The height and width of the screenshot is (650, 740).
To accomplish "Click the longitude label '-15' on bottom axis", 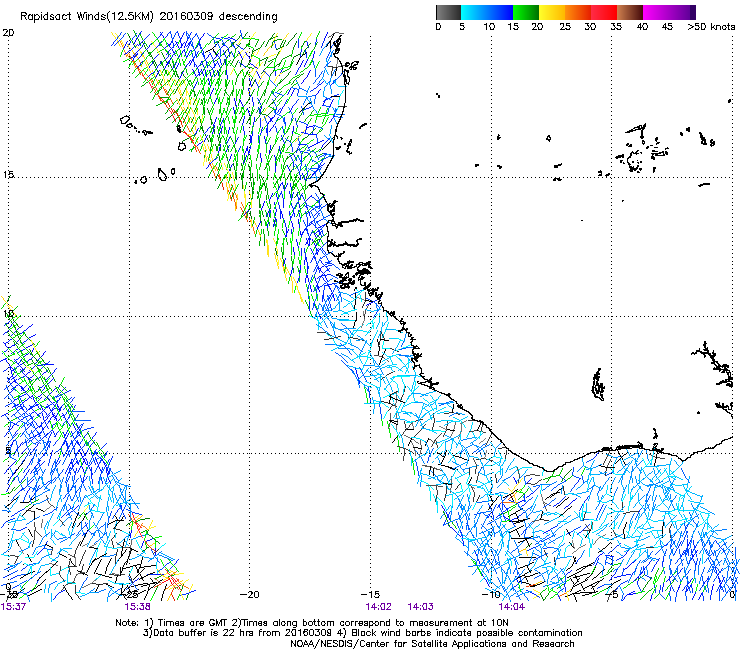I will 370,595.
